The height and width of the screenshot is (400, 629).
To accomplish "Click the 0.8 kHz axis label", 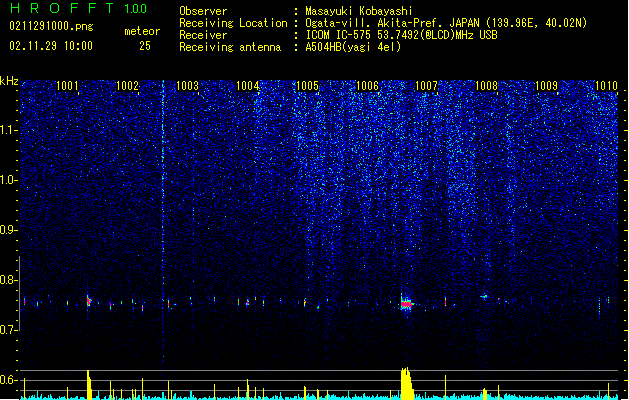I will coord(9,280).
